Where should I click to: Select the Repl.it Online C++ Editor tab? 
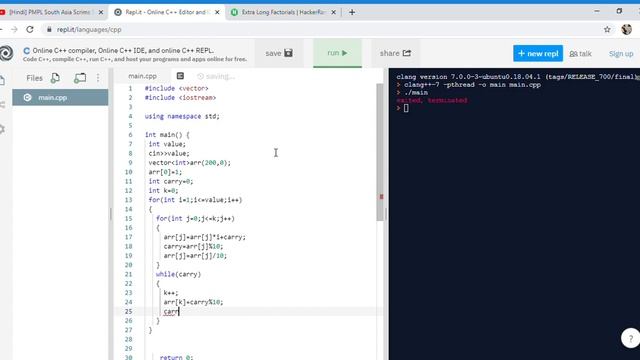coord(166,12)
